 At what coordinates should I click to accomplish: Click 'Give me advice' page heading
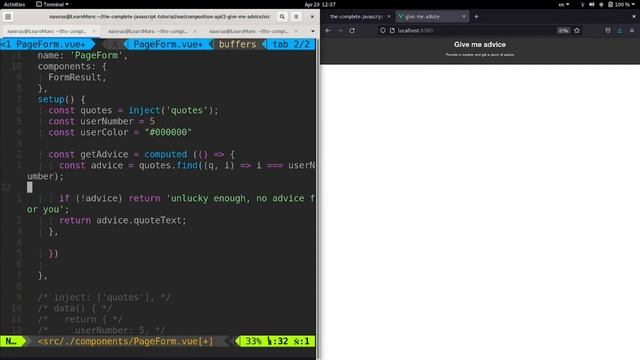coord(480,44)
